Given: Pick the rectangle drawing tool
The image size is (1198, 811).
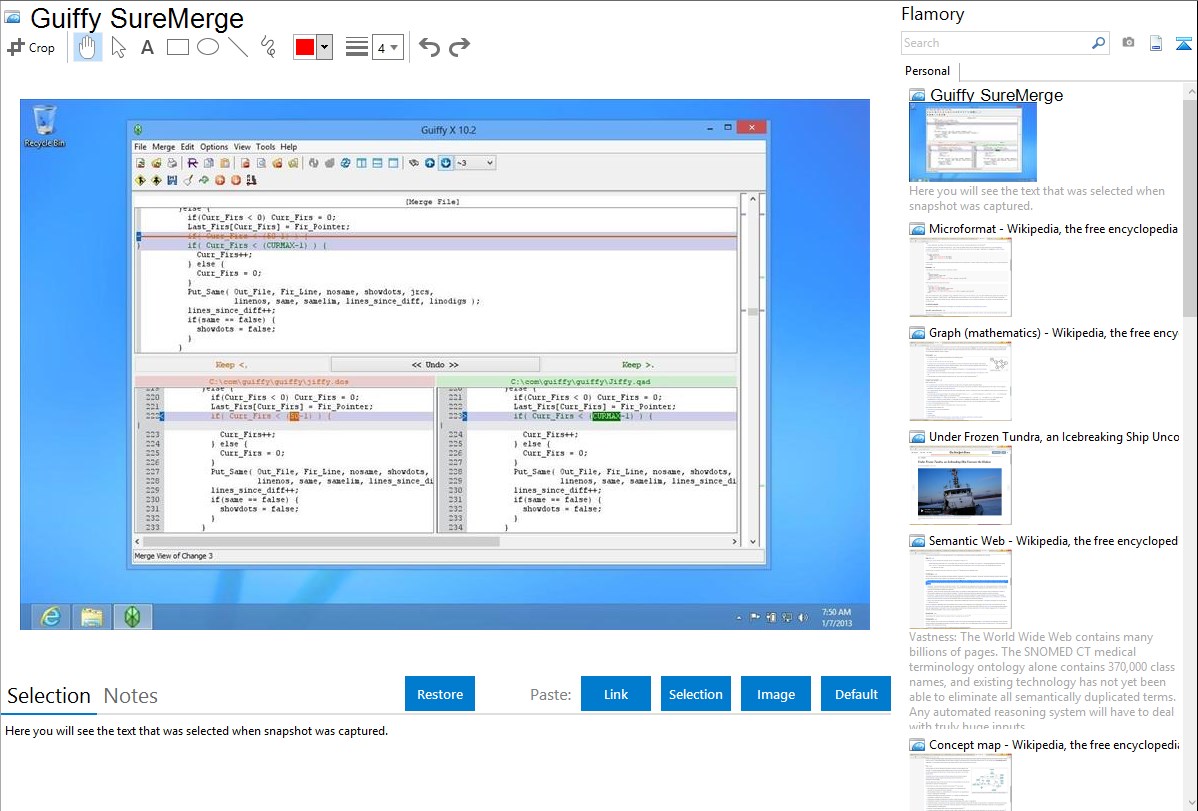Looking at the screenshot, I should pyautogui.click(x=177, y=47).
